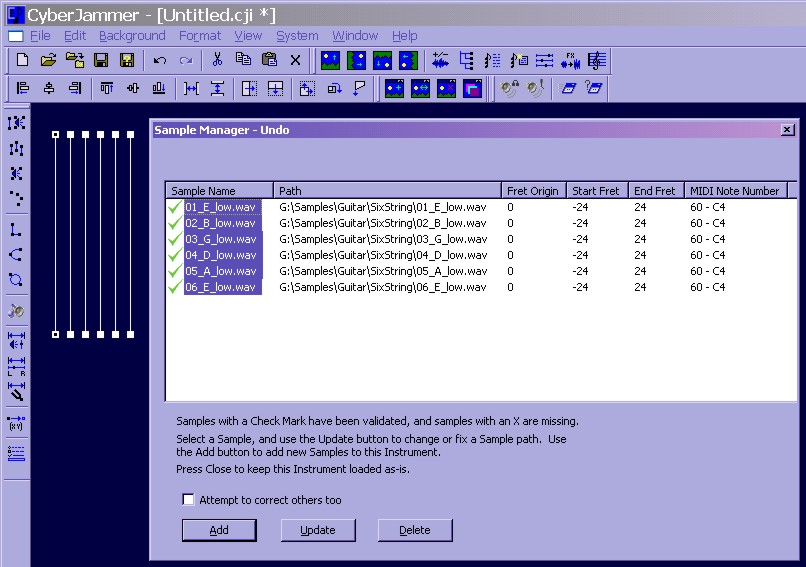Screen dimensions: 806x567
Task: Click the Redo arrow icon
Action: tap(186, 60)
